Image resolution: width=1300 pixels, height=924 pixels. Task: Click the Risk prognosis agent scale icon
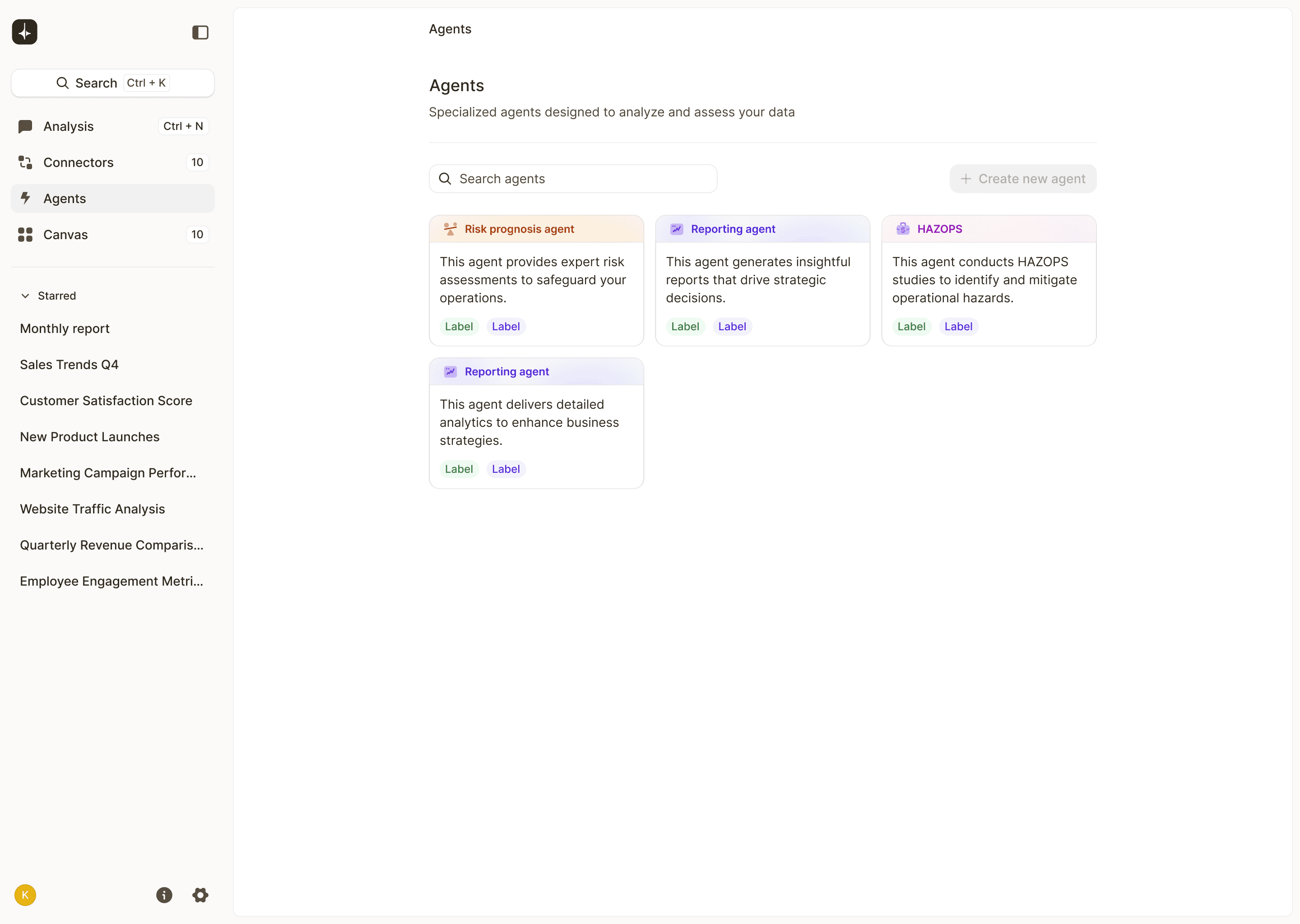[x=450, y=229]
